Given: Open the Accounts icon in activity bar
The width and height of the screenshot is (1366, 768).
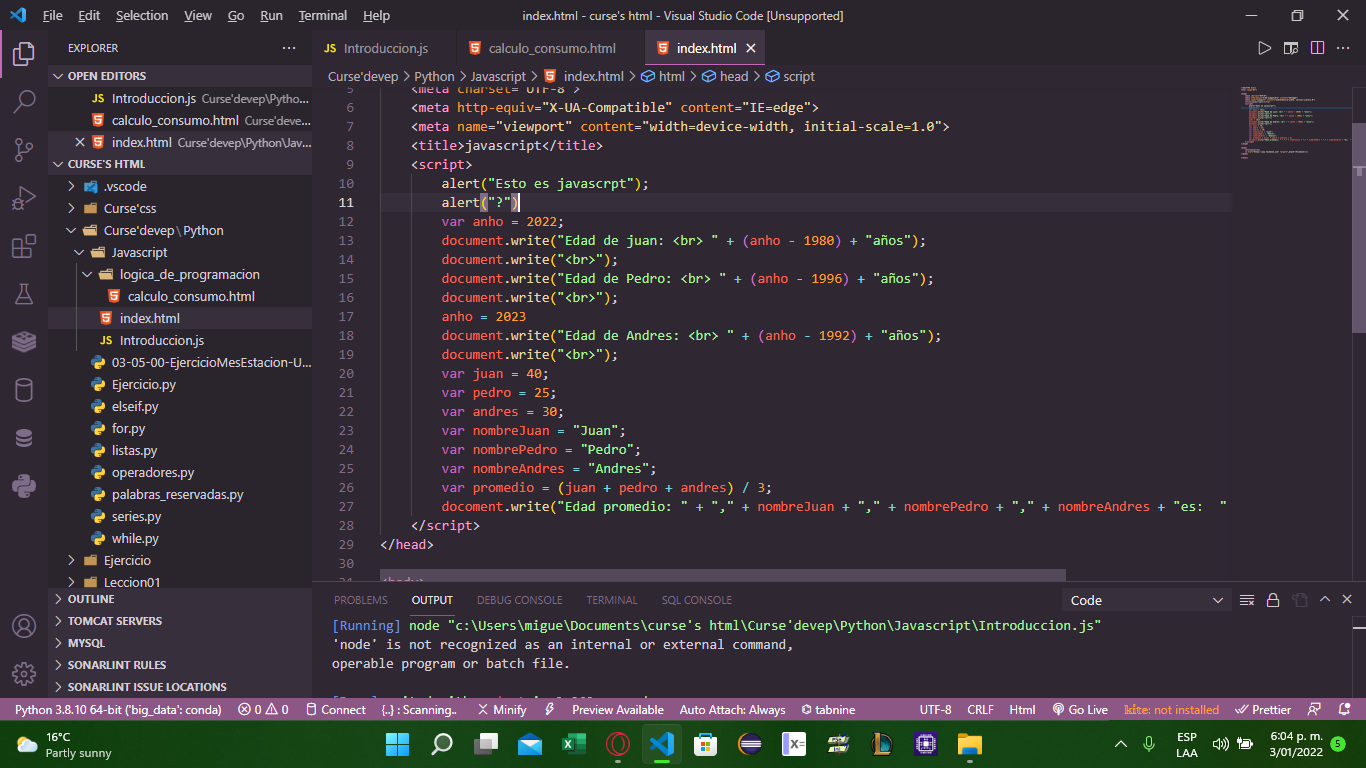Looking at the screenshot, I should coord(24,626).
